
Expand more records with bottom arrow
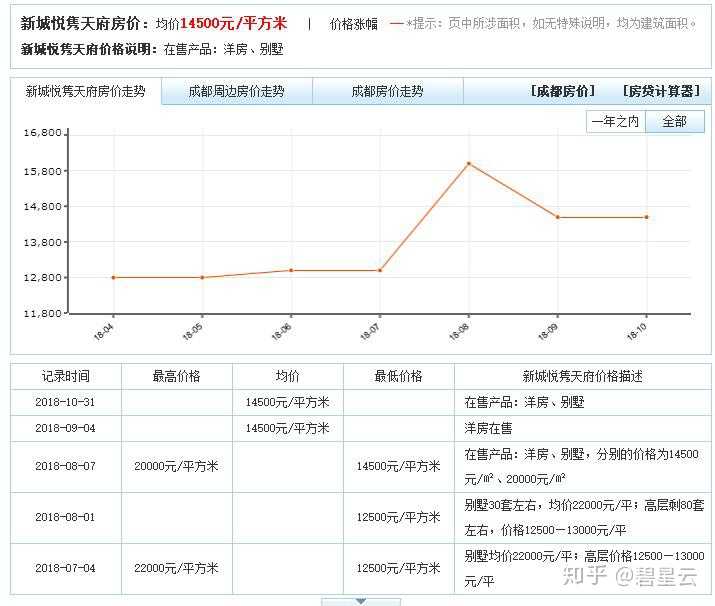tap(361, 602)
